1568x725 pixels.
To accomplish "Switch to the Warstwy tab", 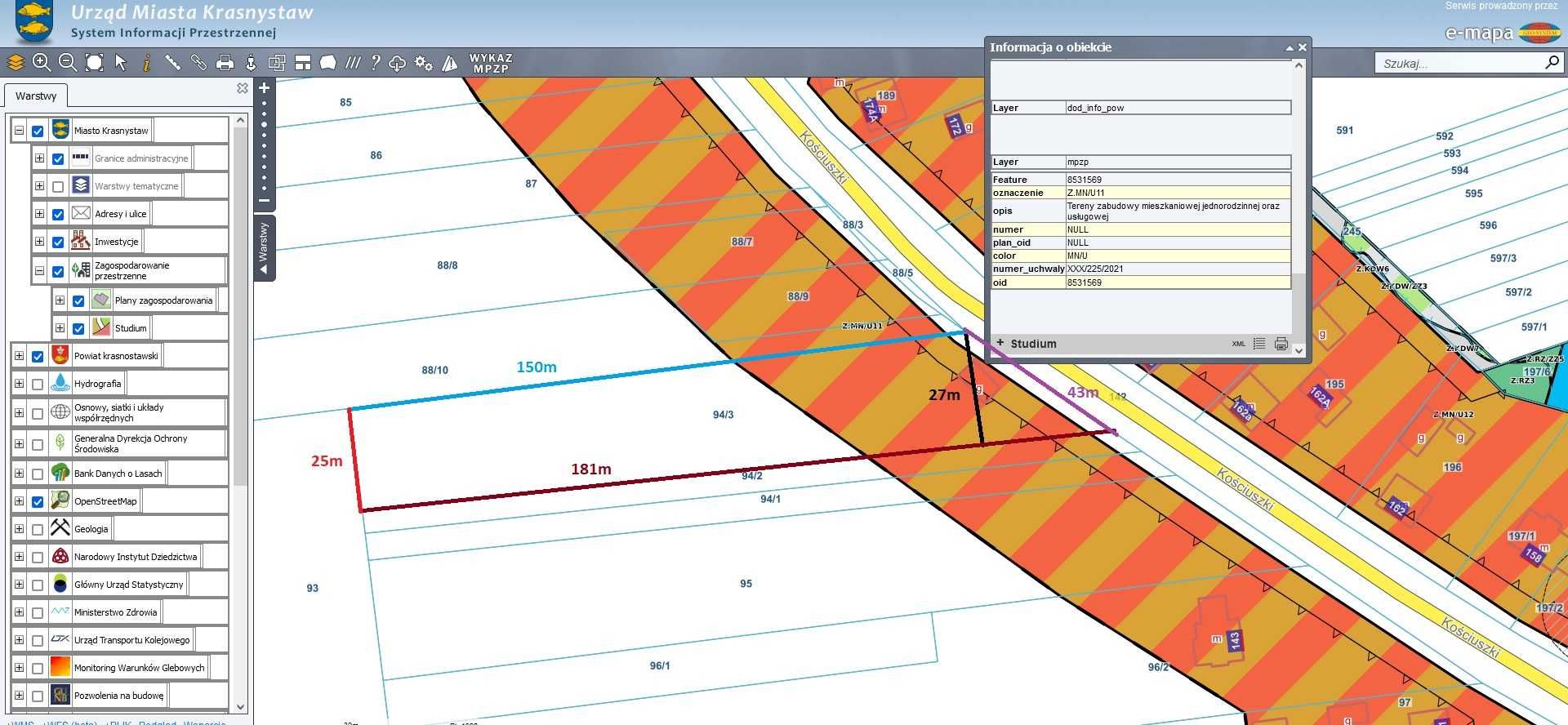I will point(36,96).
